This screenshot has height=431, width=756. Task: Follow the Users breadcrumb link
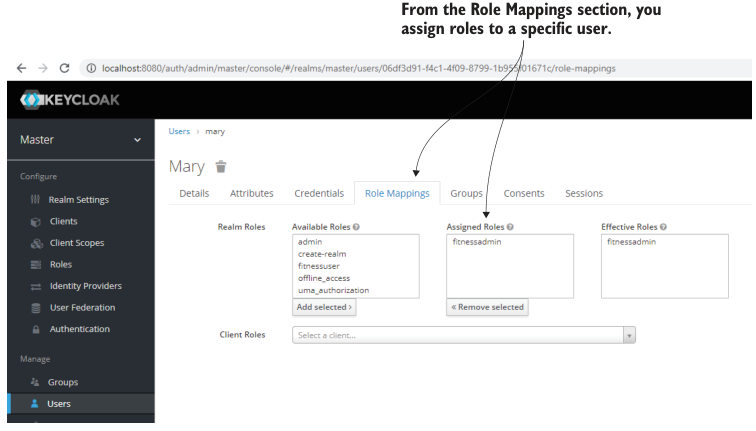click(179, 132)
